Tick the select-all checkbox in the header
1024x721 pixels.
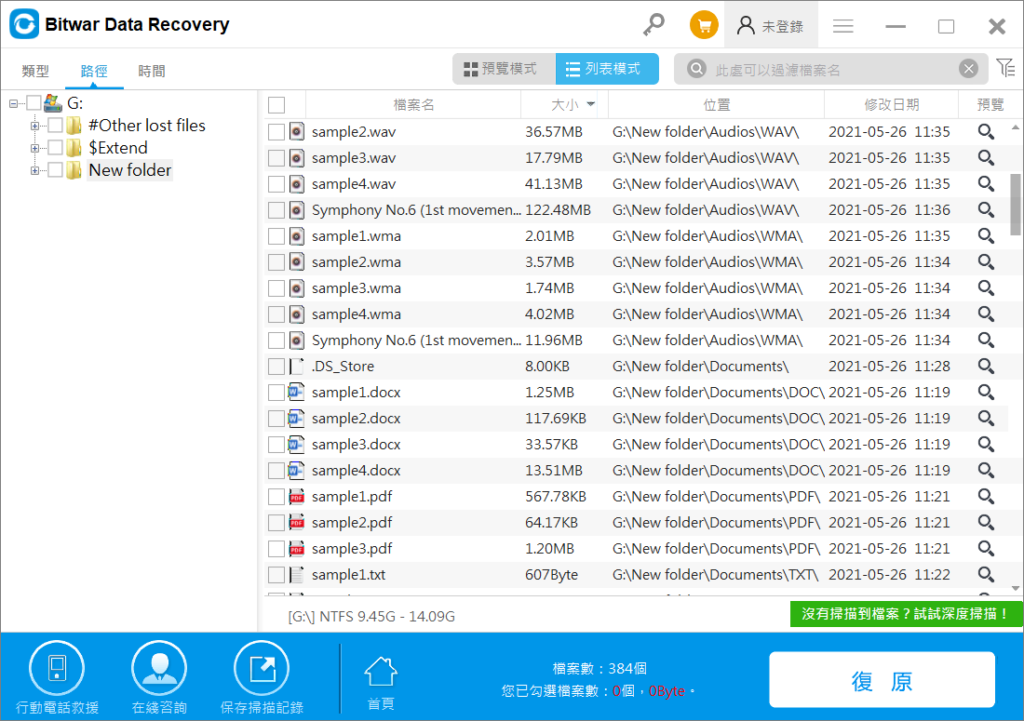pyautogui.click(x=276, y=105)
